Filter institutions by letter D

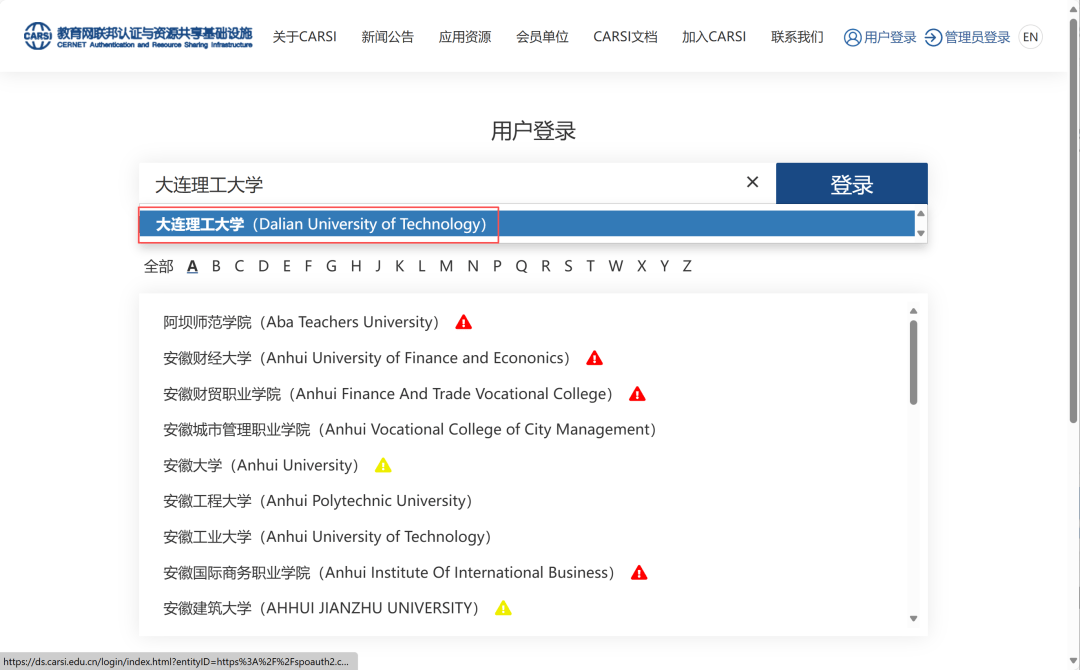pos(263,266)
